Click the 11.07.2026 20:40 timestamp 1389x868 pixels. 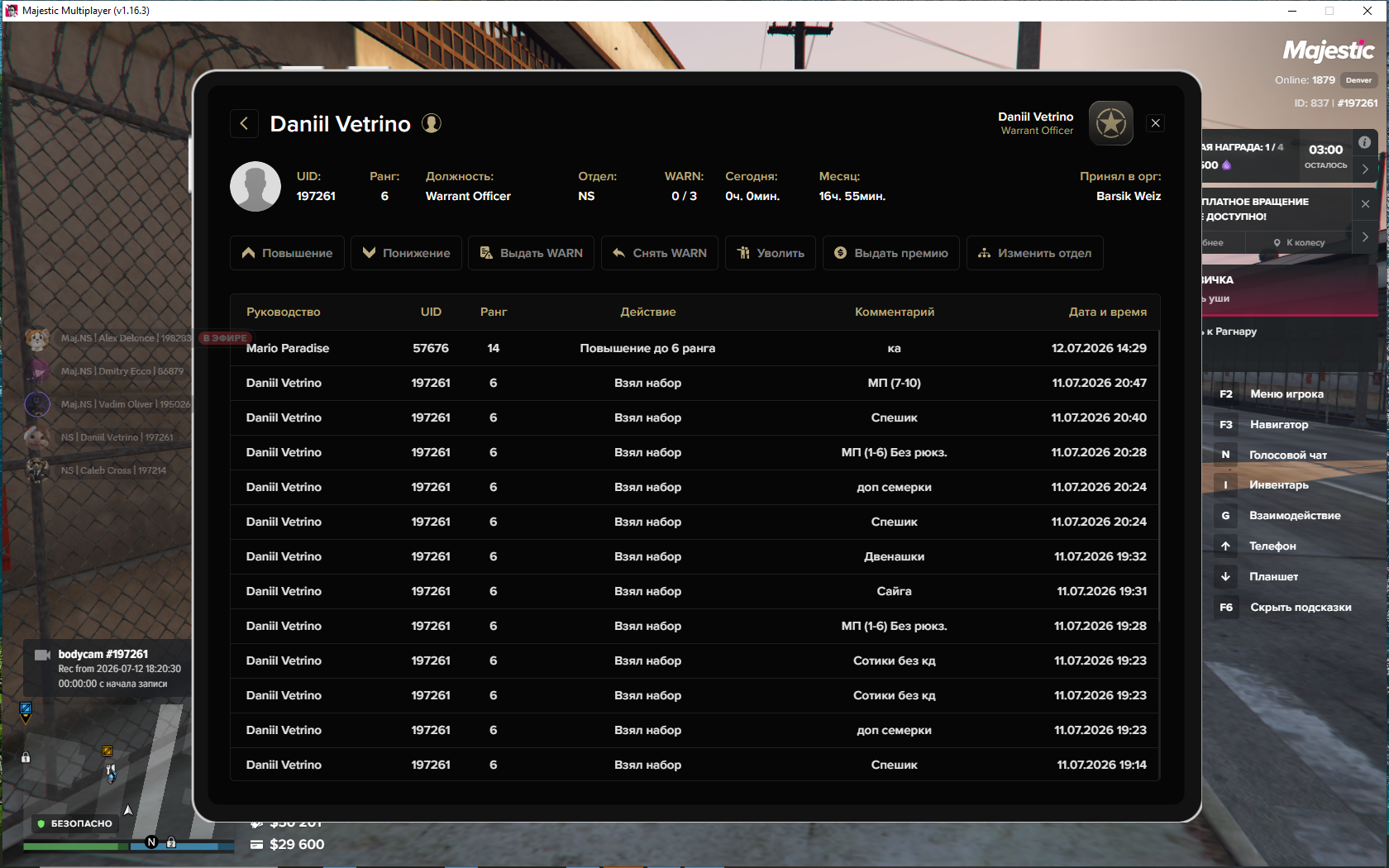[x=1099, y=417]
